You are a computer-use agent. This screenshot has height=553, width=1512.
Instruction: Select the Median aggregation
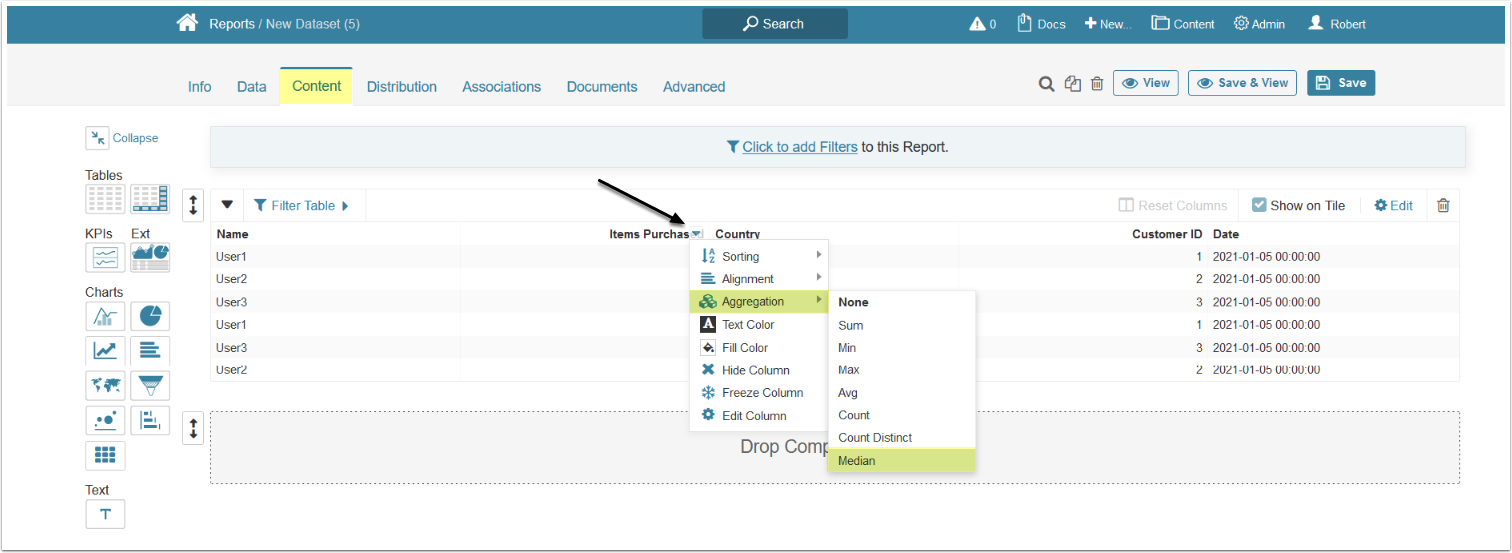(902, 460)
